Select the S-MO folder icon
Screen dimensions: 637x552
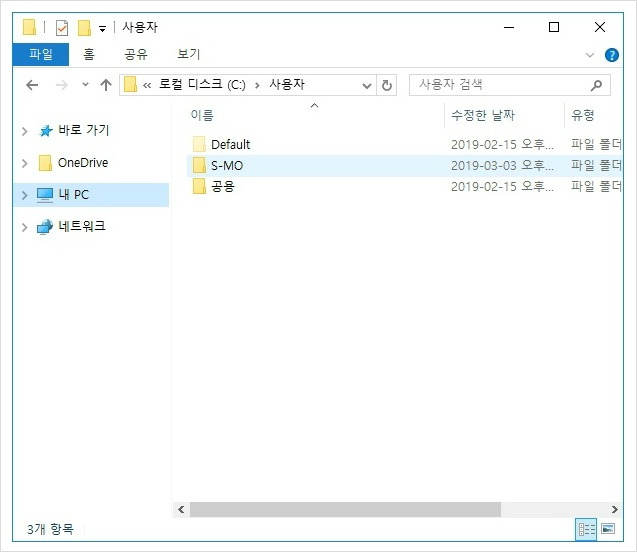click(199, 165)
